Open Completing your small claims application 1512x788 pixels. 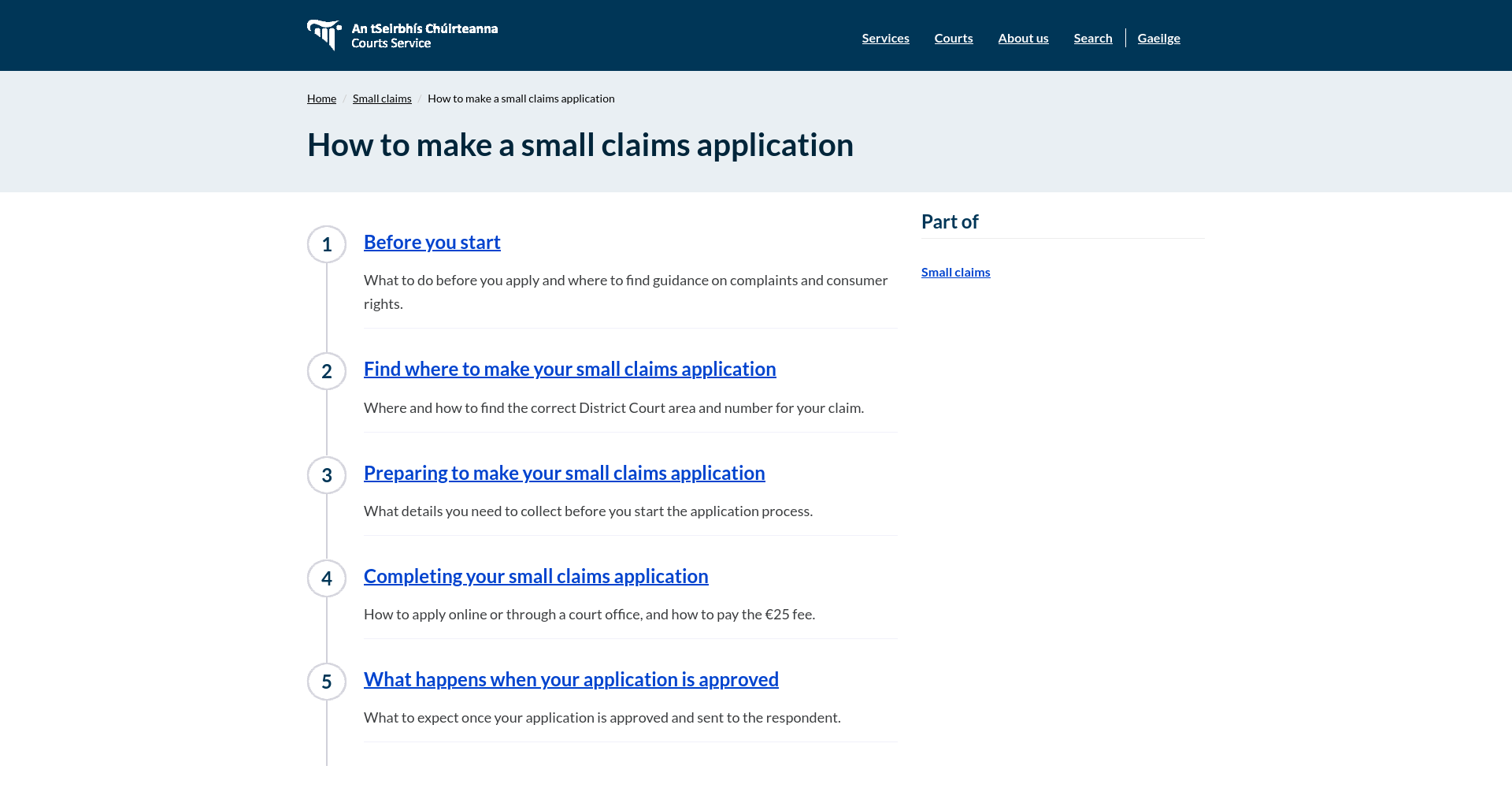pos(536,576)
